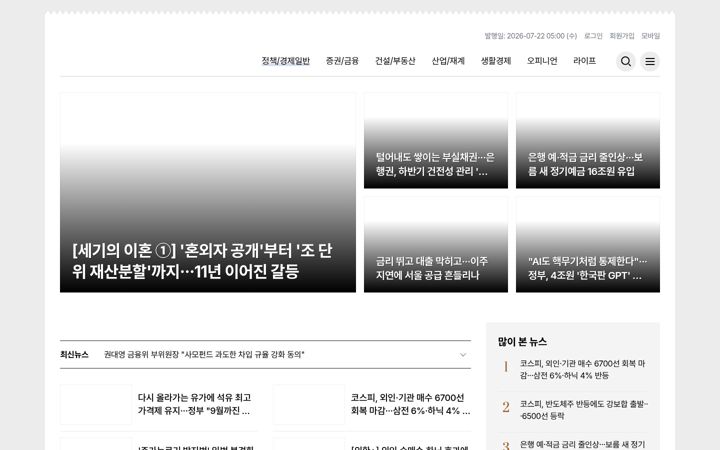Image resolution: width=720 pixels, height=450 pixels.
Task: Open rank 2 코스피, 반도체주 반등에도 article
Action: coord(584,410)
